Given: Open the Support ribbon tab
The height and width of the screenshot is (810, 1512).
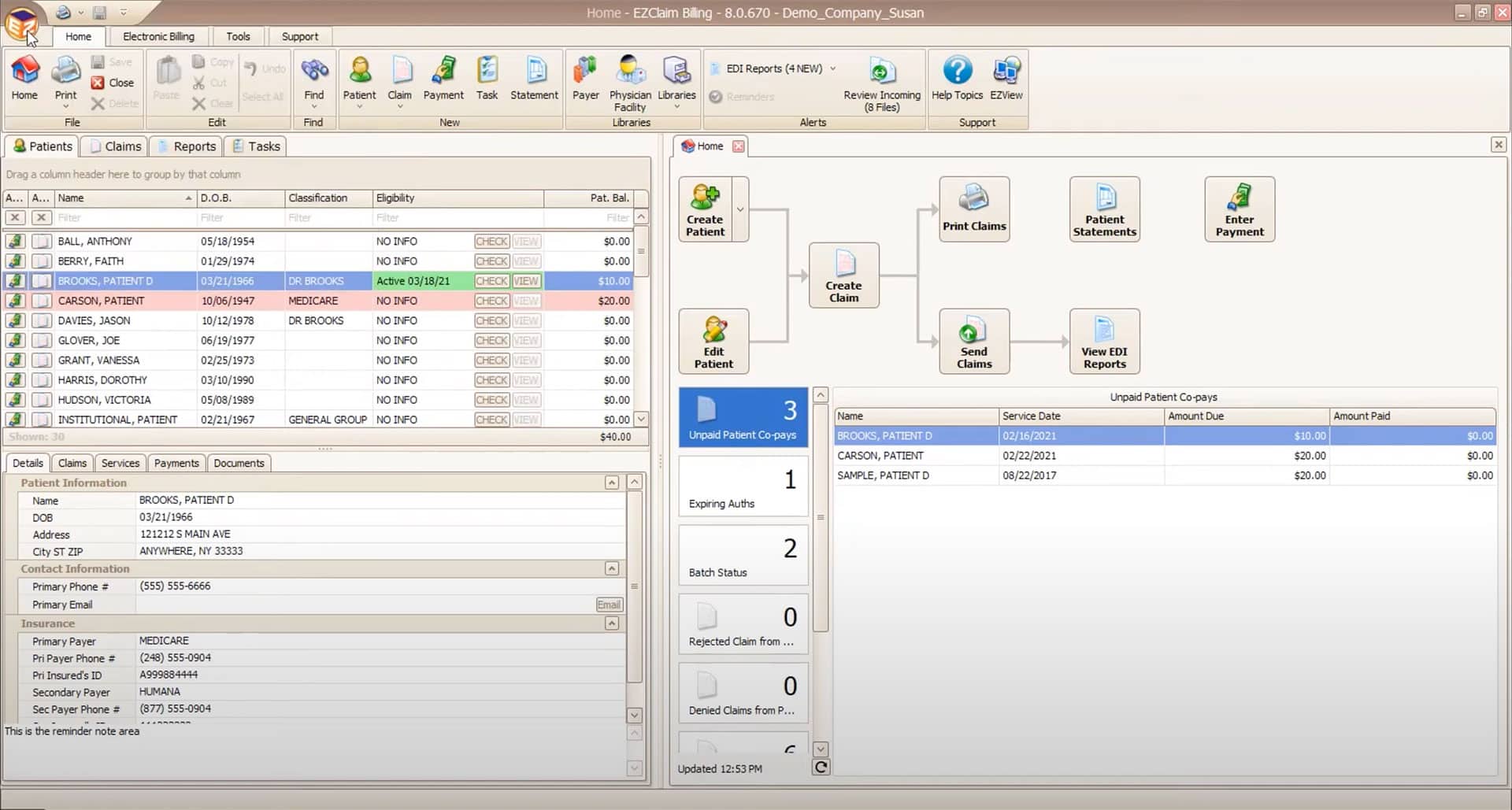Looking at the screenshot, I should point(300,36).
